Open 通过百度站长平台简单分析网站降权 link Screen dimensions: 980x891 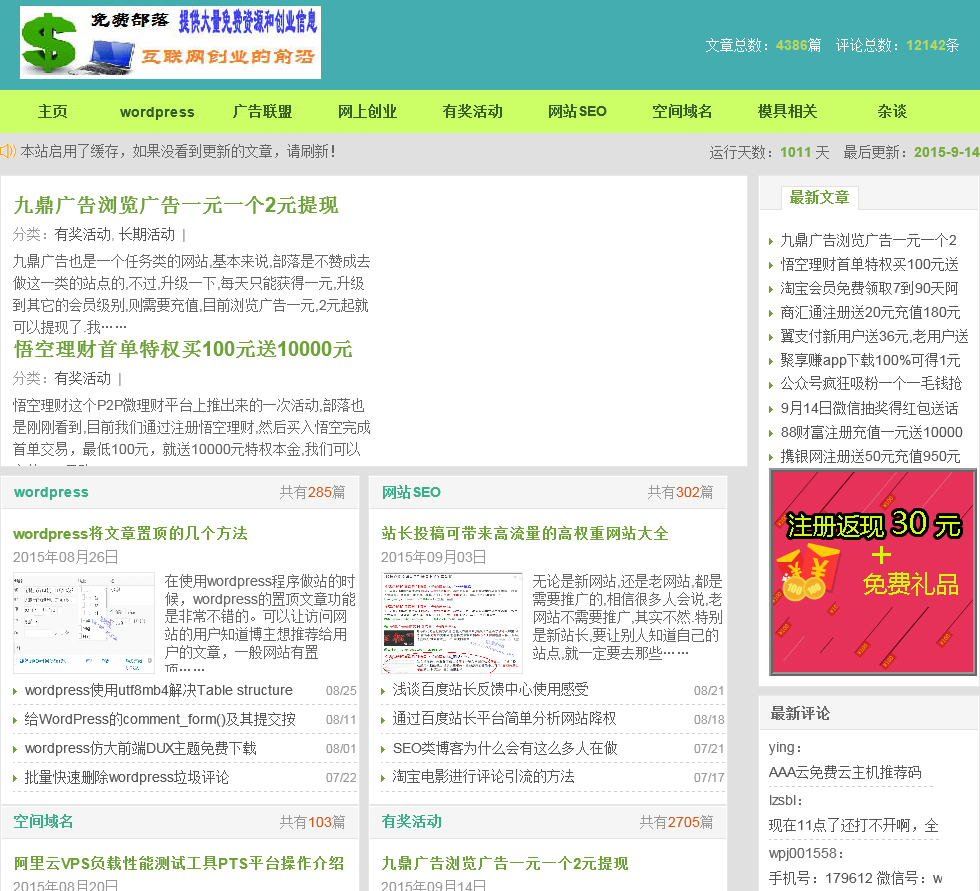(x=504, y=719)
